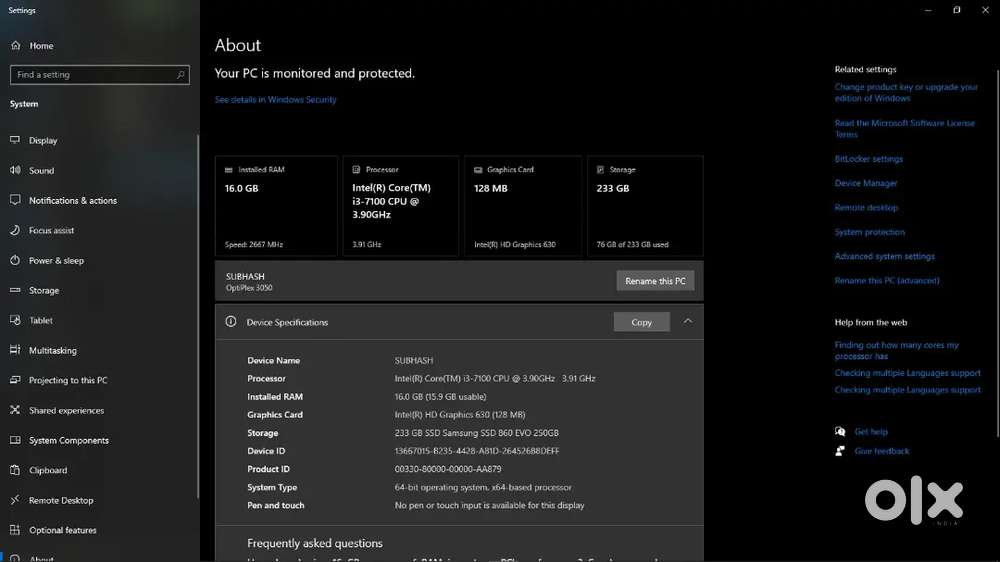Open the Display settings icon
The height and width of the screenshot is (562, 1000).
(15, 140)
